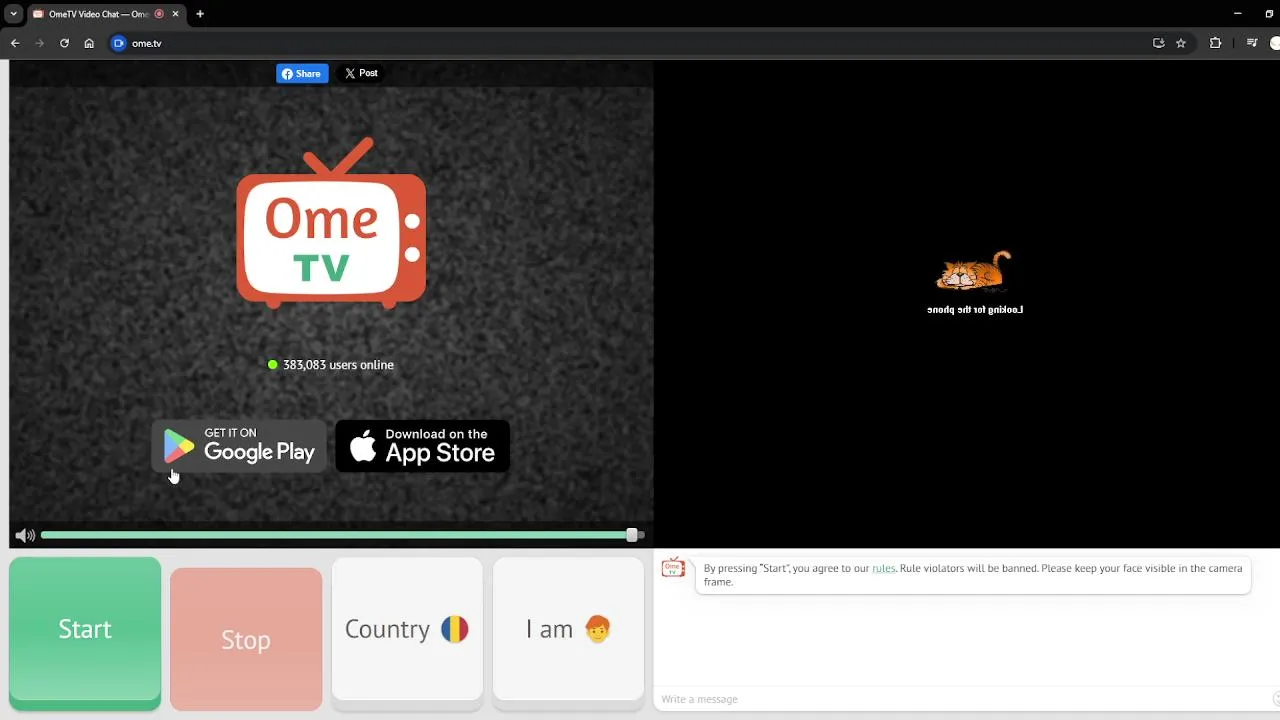Click the OmeTV chat avatar icon
Viewport: 1280px width, 720px height.
[673, 568]
